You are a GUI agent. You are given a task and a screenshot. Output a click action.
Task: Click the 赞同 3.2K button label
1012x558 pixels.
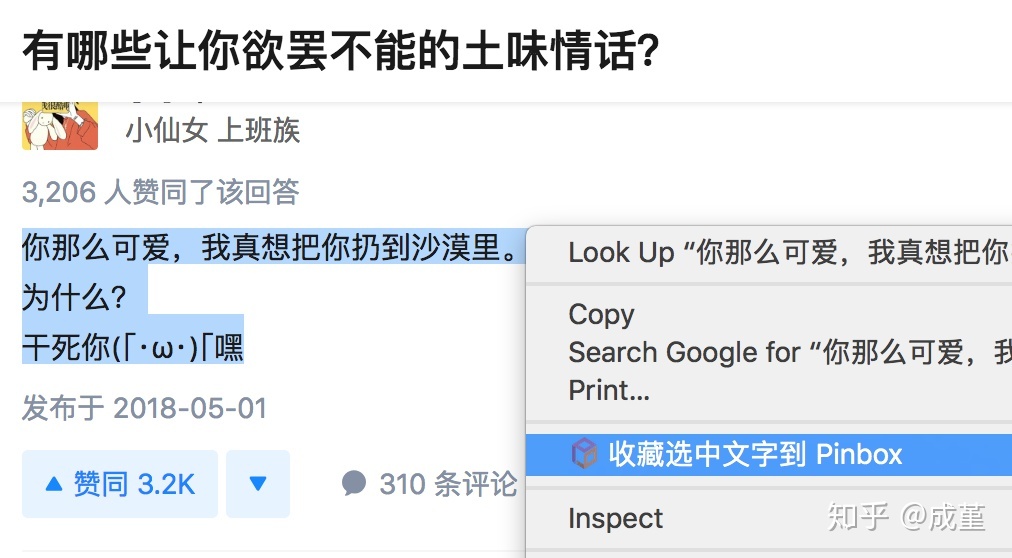[134, 485]
